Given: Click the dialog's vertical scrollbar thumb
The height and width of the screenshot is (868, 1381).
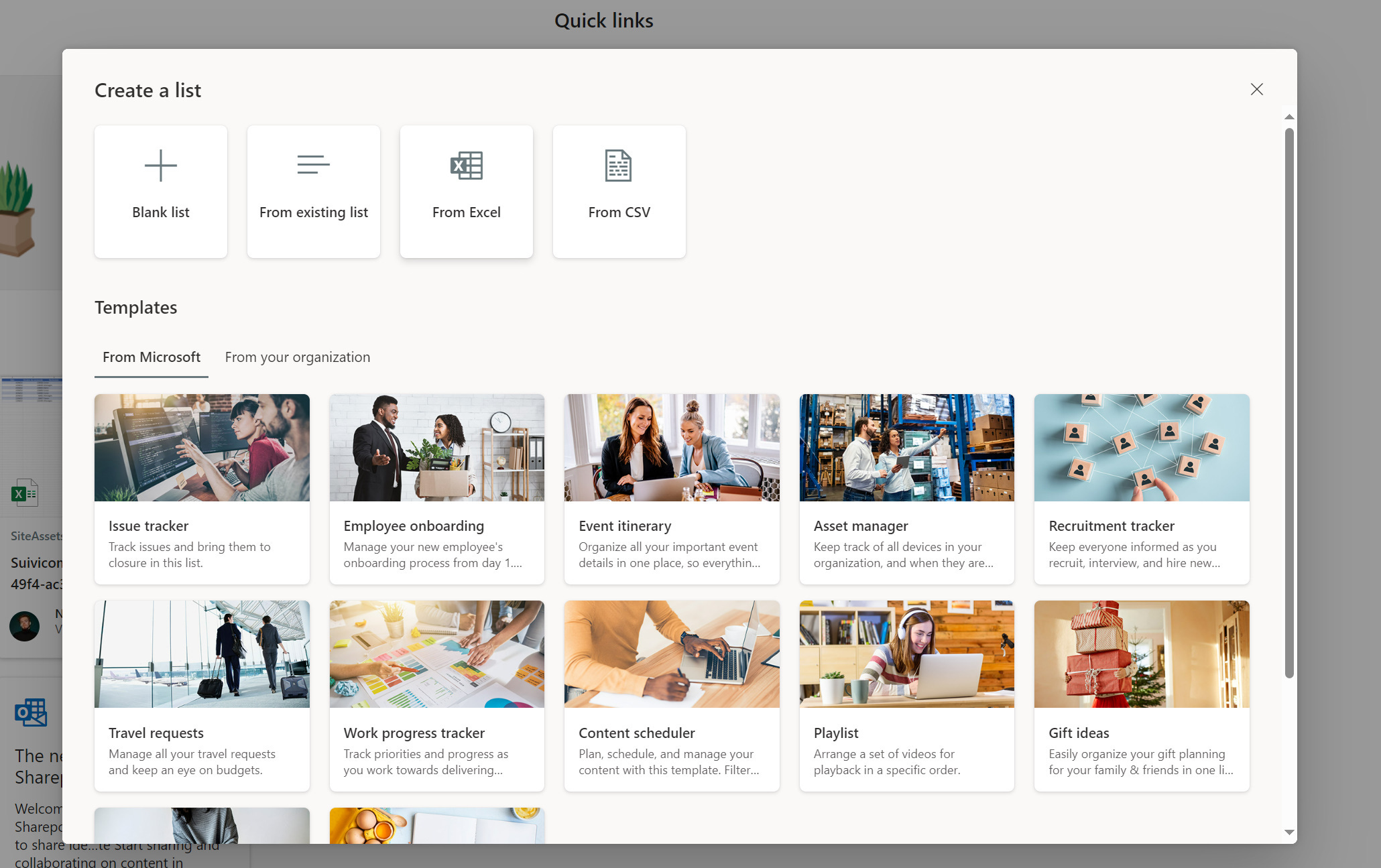Looking at the screenshot, I should click(1288, 402).
